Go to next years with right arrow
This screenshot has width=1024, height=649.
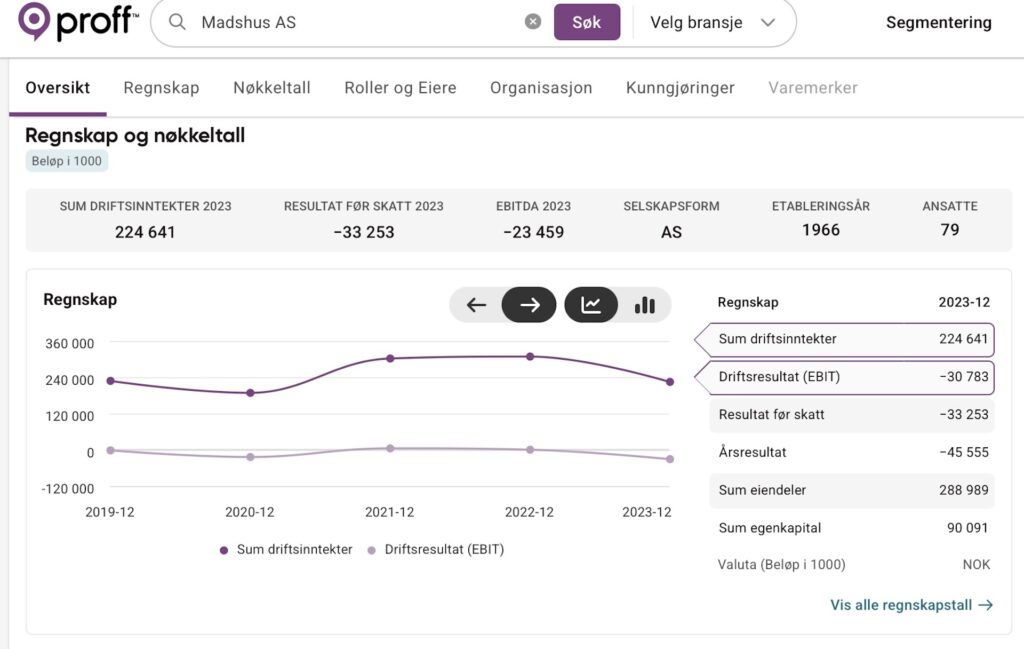click(x=530, y=305)
